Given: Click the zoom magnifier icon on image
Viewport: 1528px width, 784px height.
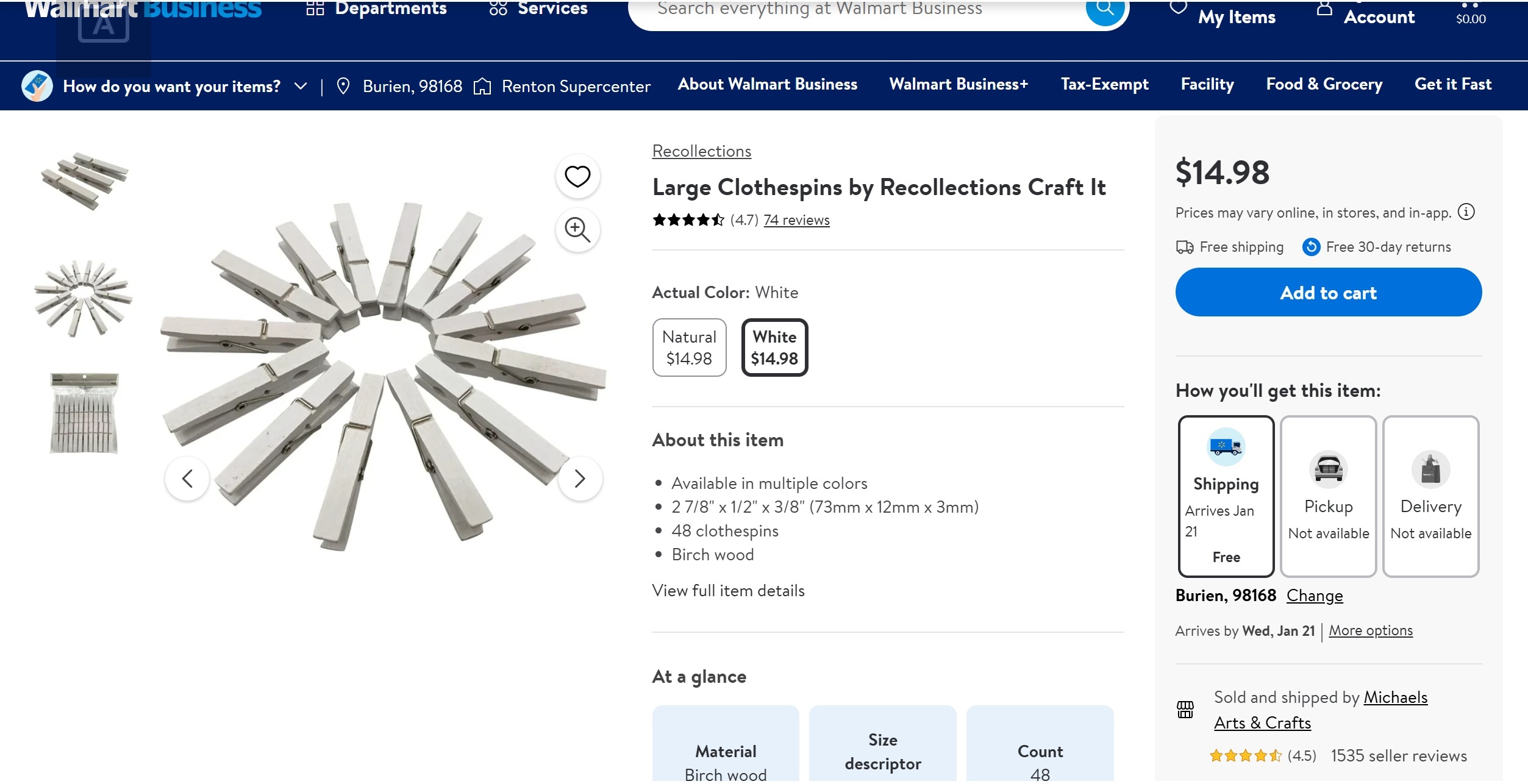Looking at the screenshot, I should coord(577,230).
